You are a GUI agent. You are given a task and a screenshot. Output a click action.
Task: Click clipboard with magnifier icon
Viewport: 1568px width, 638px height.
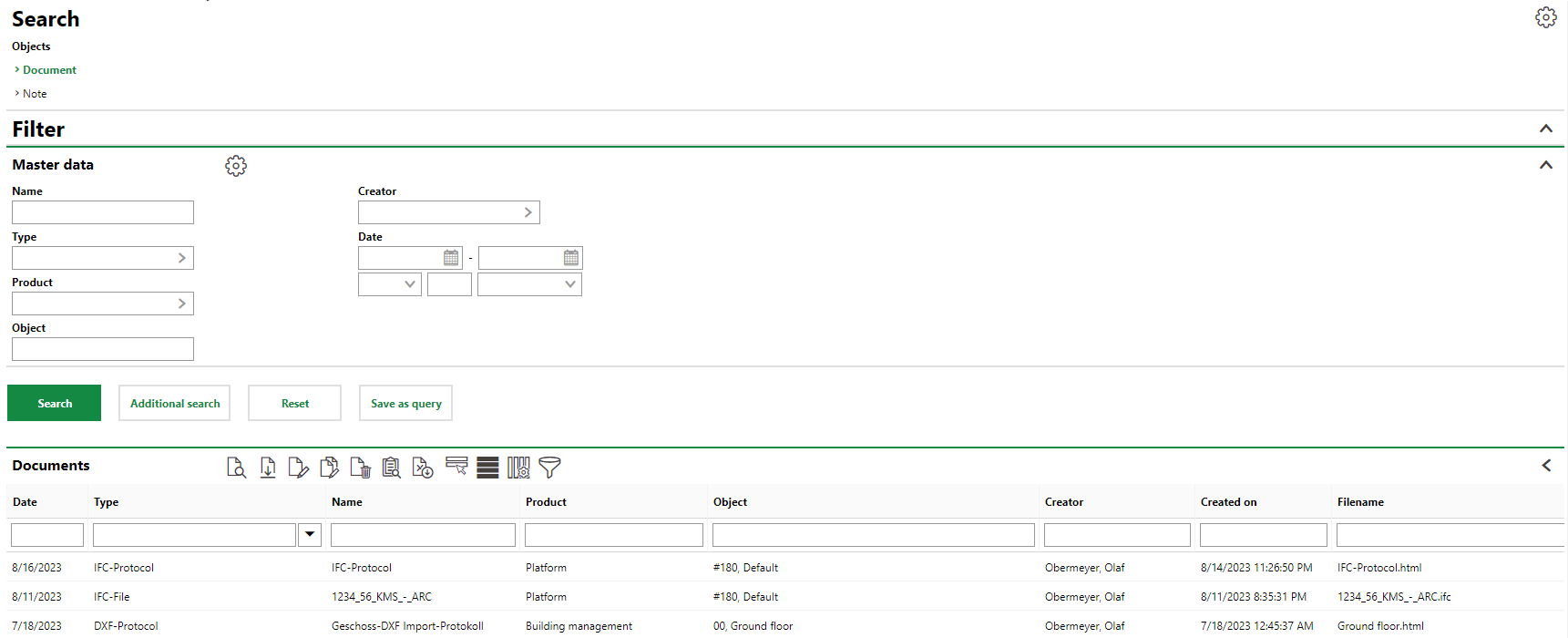[391, 468]
